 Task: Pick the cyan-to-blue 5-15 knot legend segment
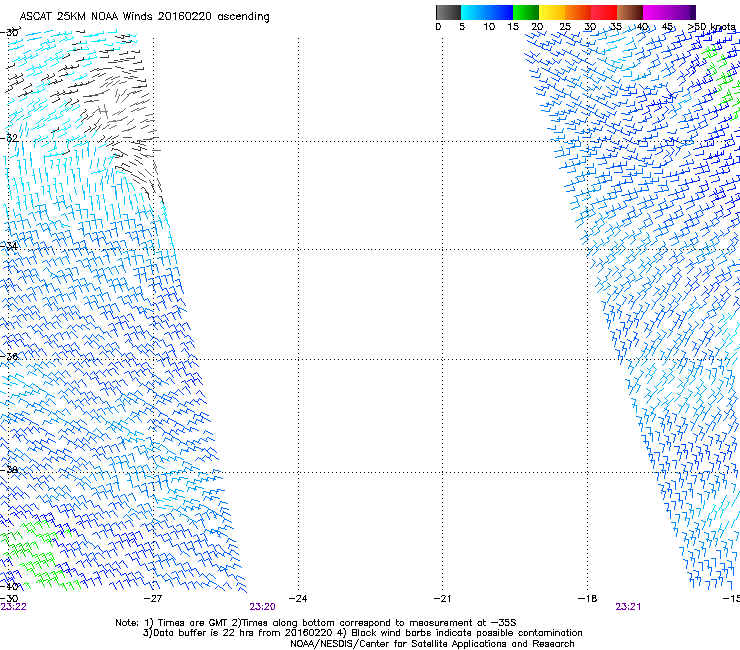[487, 12]
